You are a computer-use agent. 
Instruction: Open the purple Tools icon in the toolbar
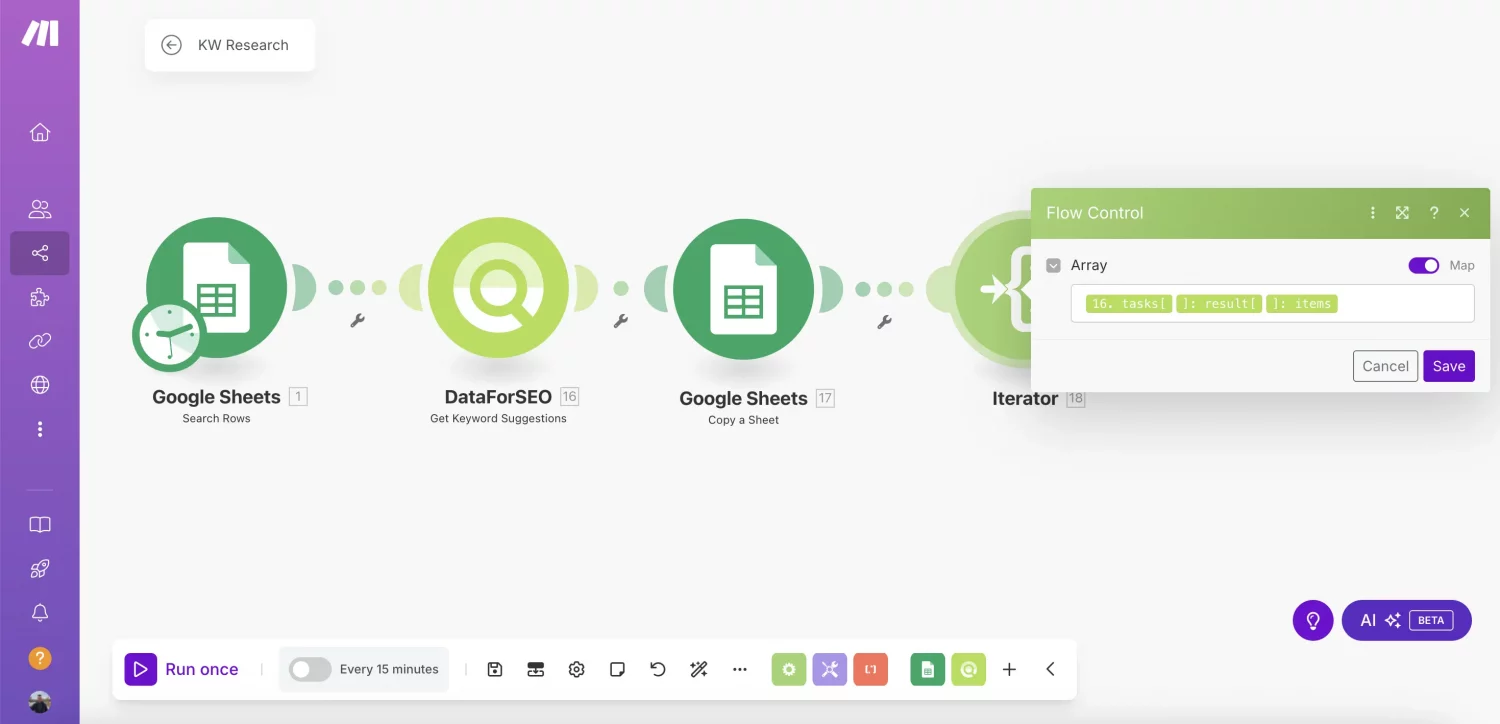click(830, 669)
